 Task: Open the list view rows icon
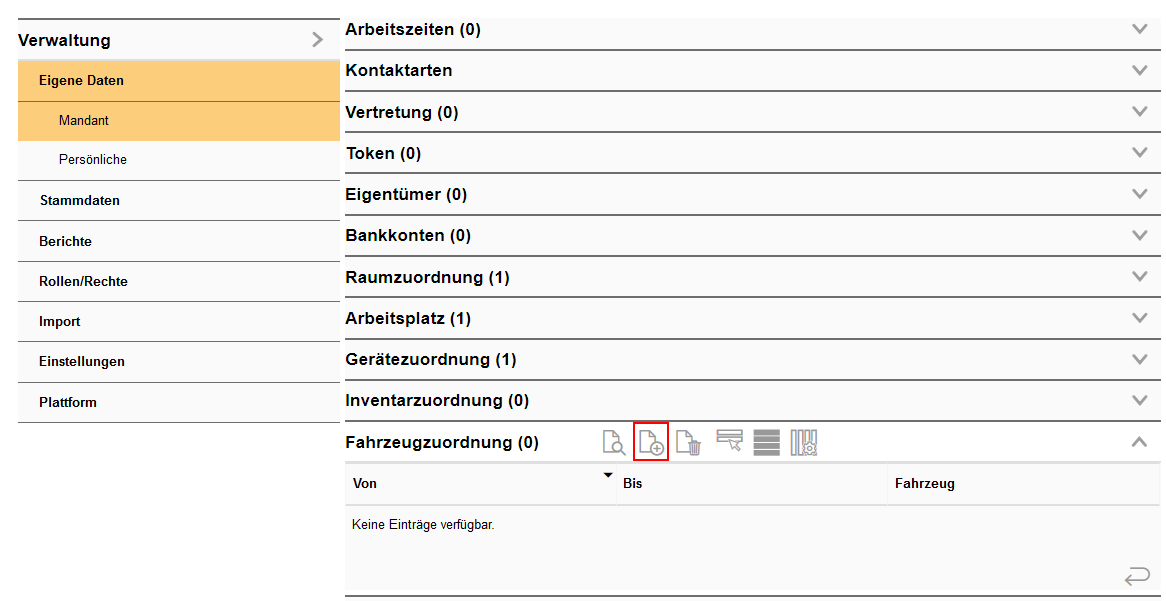click(766, 442)
